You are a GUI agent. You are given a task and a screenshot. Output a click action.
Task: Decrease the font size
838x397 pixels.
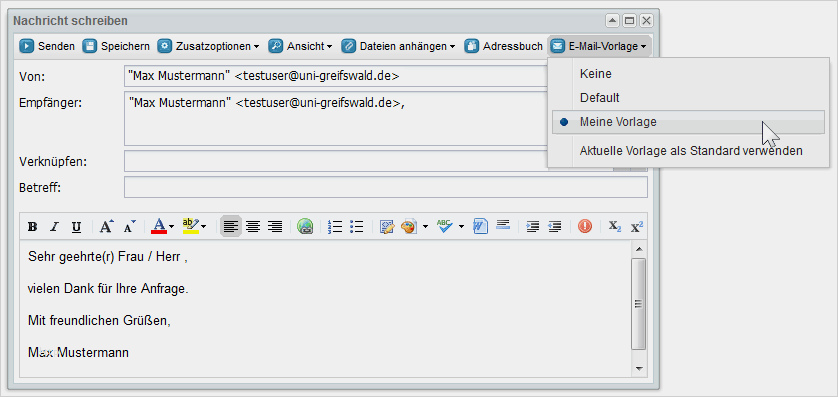pos(130,227)
